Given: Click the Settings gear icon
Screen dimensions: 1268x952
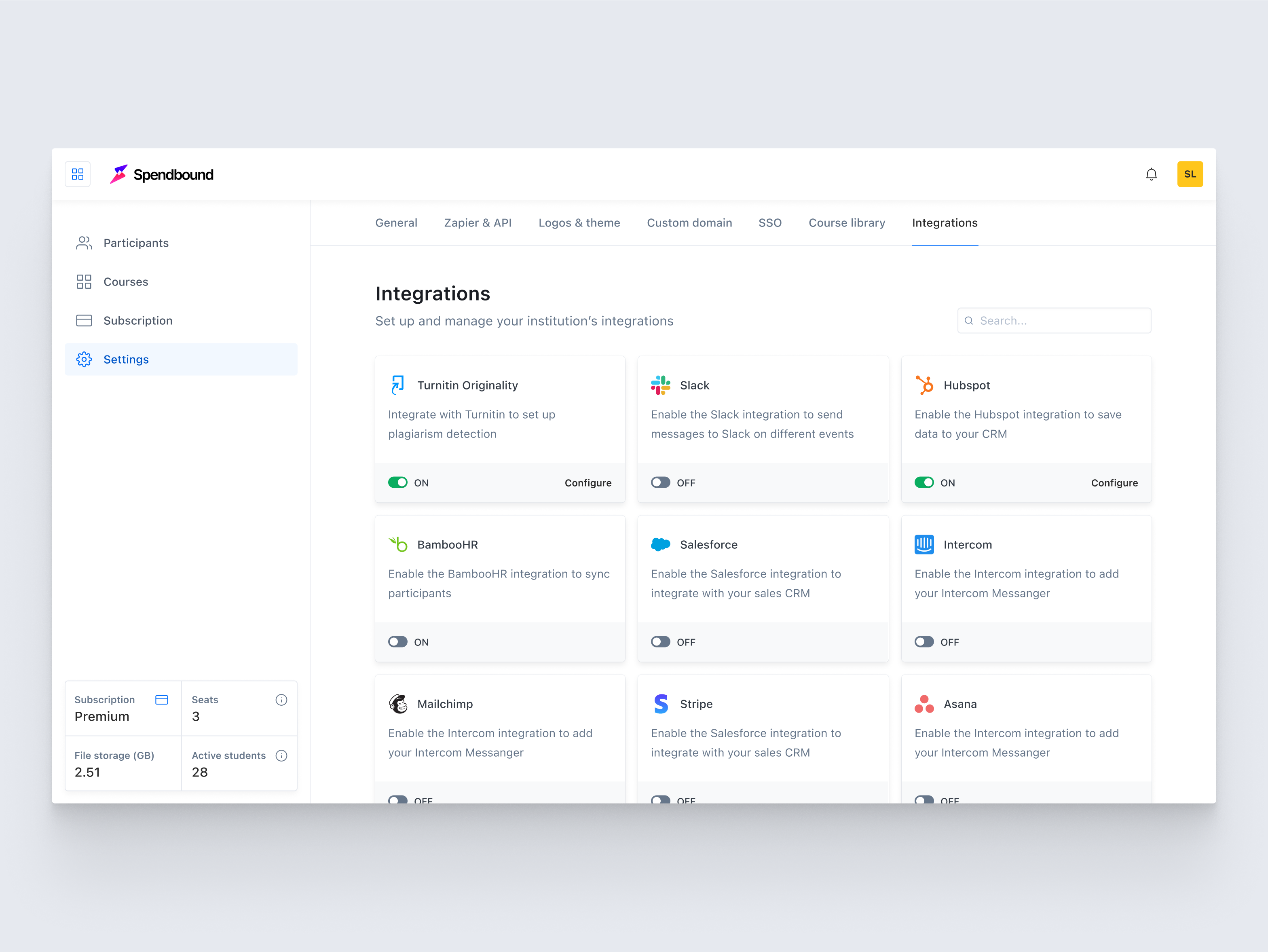Looking at the screenshot, I should click(84, 360).
